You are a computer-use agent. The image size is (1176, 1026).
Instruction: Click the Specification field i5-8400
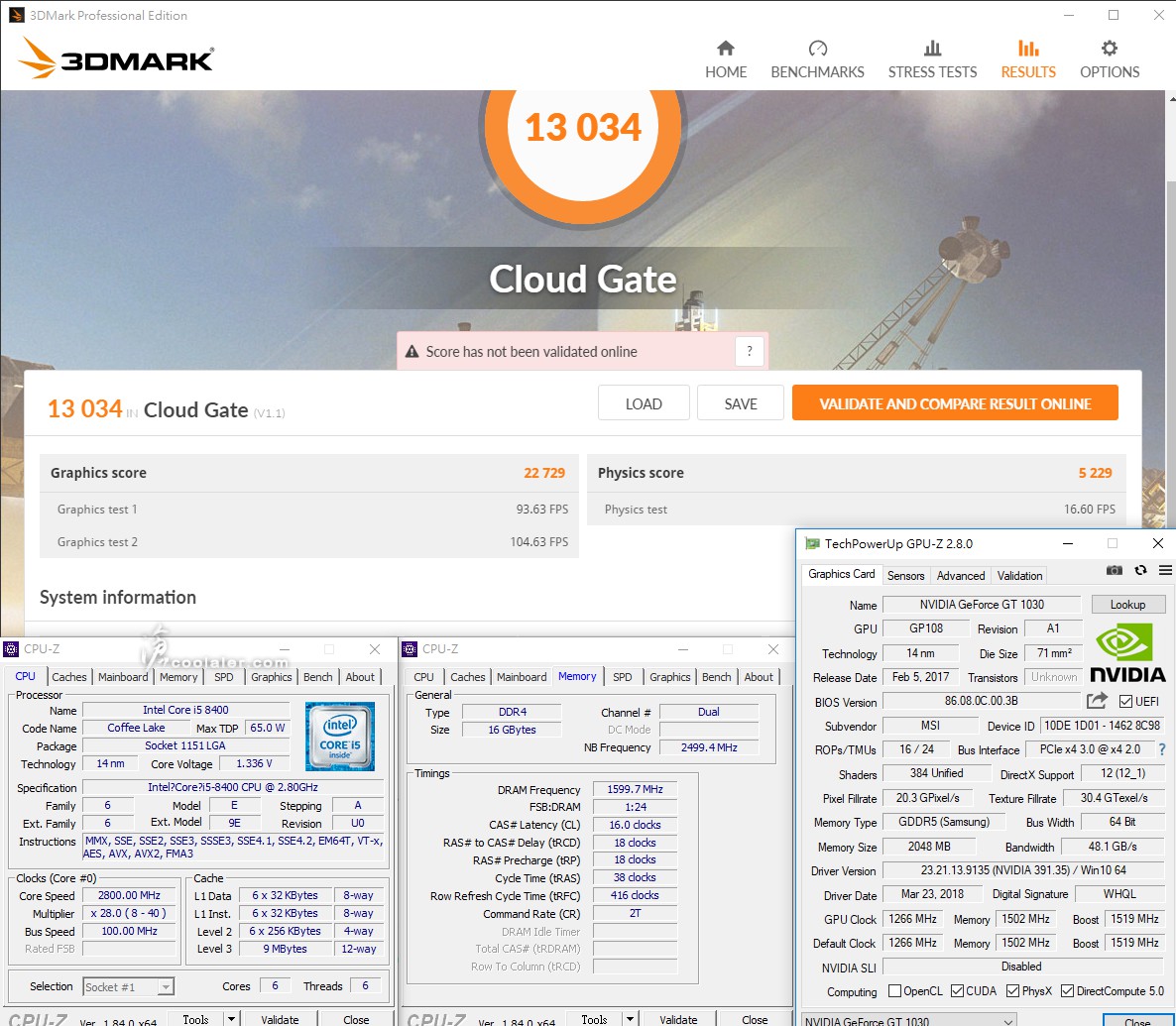pyautogui.click(x=232, y=787)
